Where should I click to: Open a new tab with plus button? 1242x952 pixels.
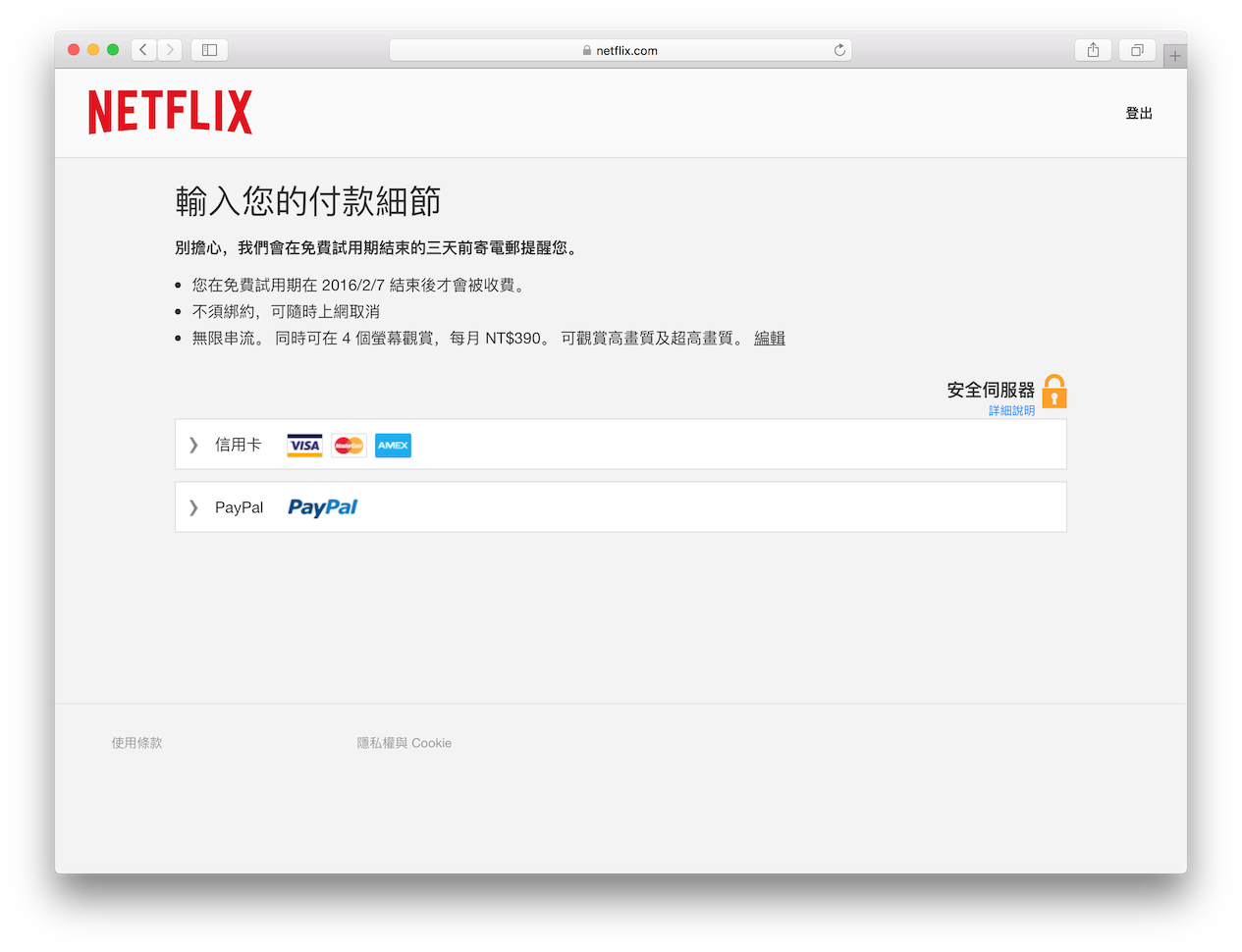1175,56
